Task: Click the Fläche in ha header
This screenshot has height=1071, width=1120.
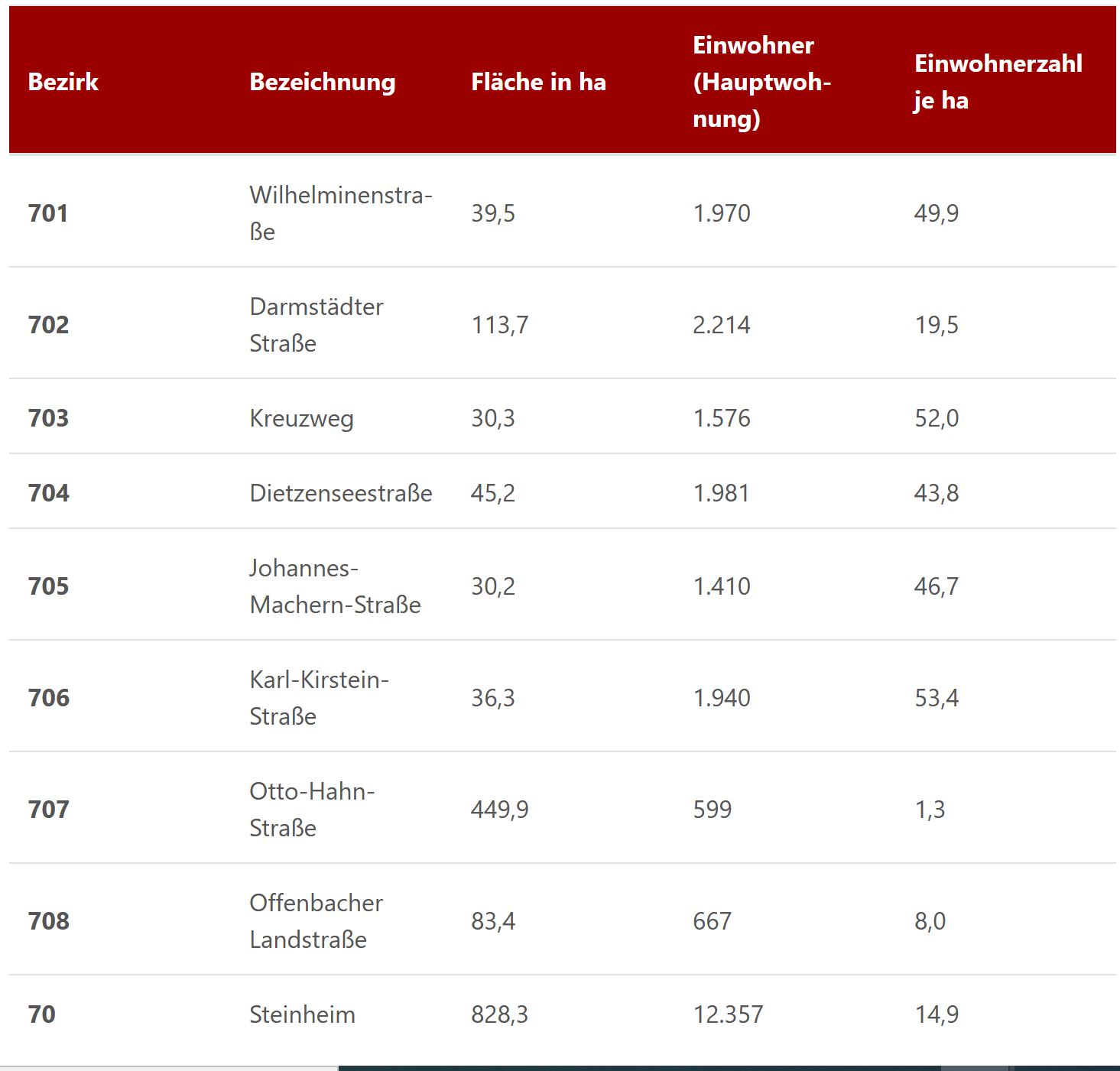Action: click(538, 82)
